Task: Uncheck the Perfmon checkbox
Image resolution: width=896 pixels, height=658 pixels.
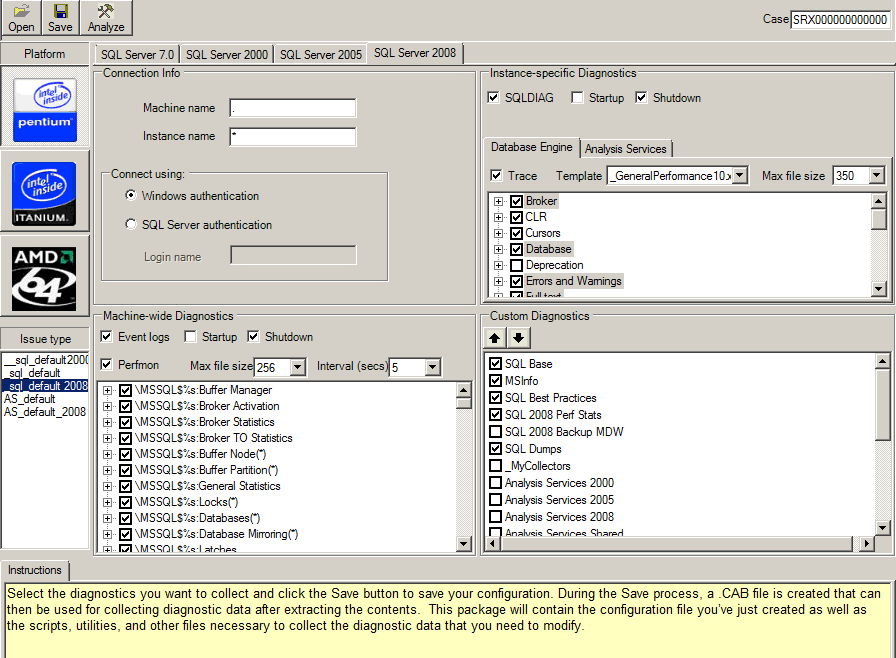Action: (107, 364)
